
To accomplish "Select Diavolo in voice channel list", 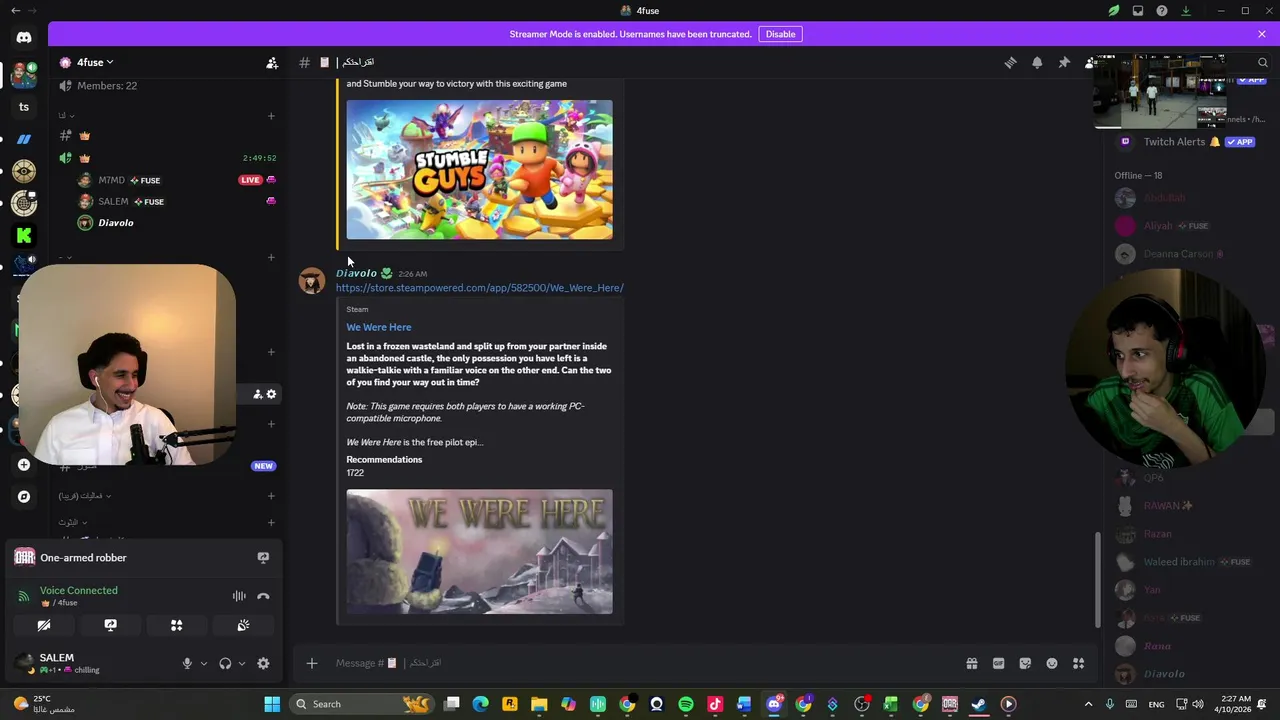I will point(116,223).
